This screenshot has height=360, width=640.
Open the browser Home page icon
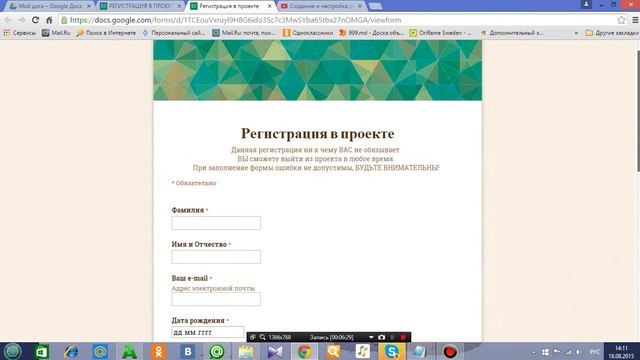[x=49, y=20]
